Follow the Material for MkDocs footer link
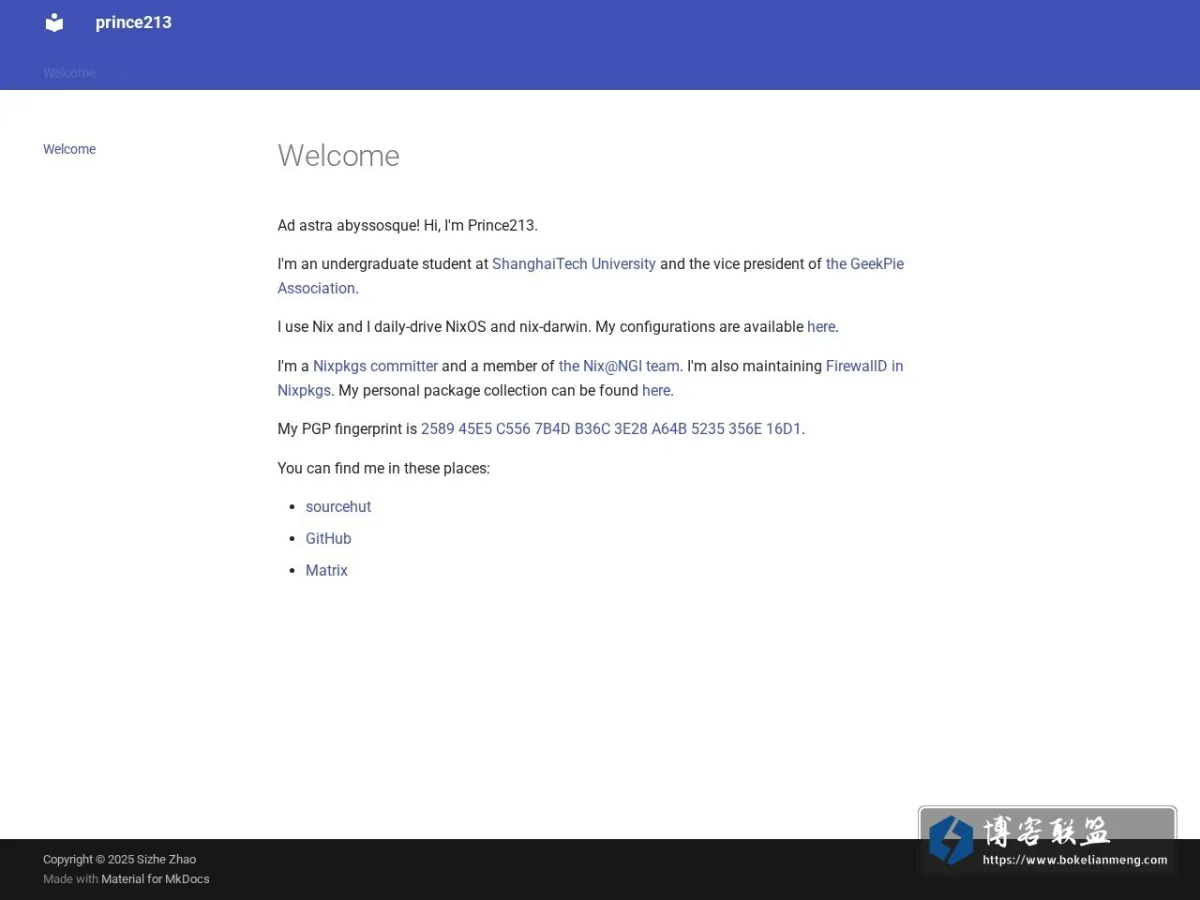Screen dimensions: 1200x900 click(x=155, y=879)
